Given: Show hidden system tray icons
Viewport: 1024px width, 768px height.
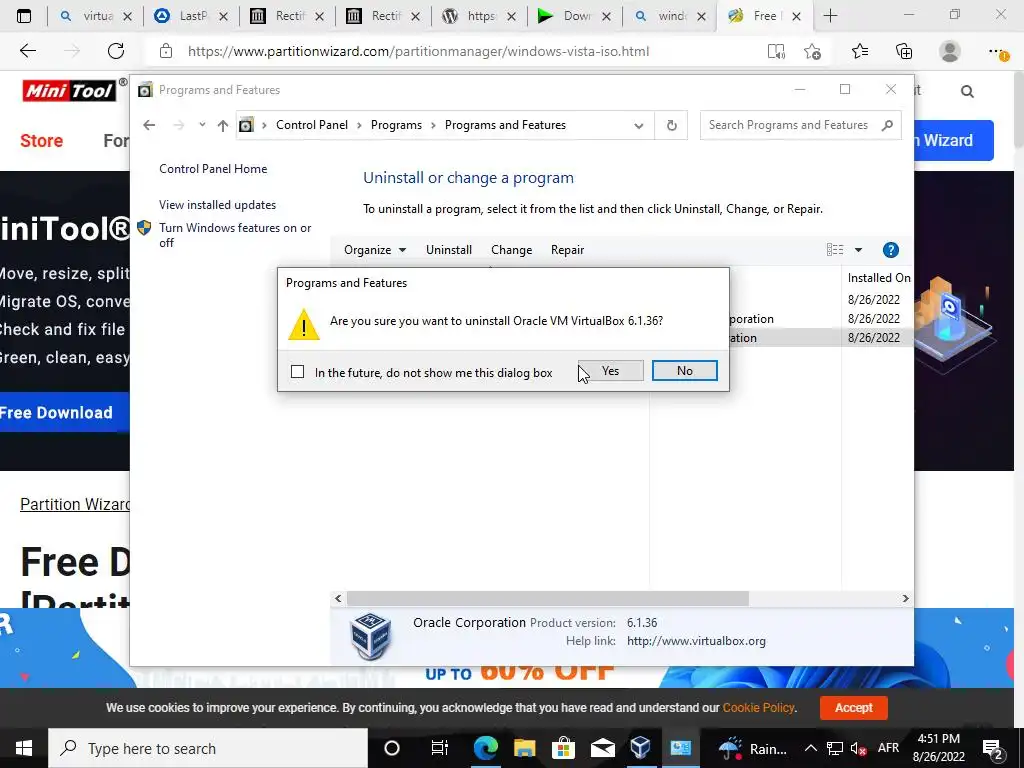Looking at the screenshot, I should point(810,748).
